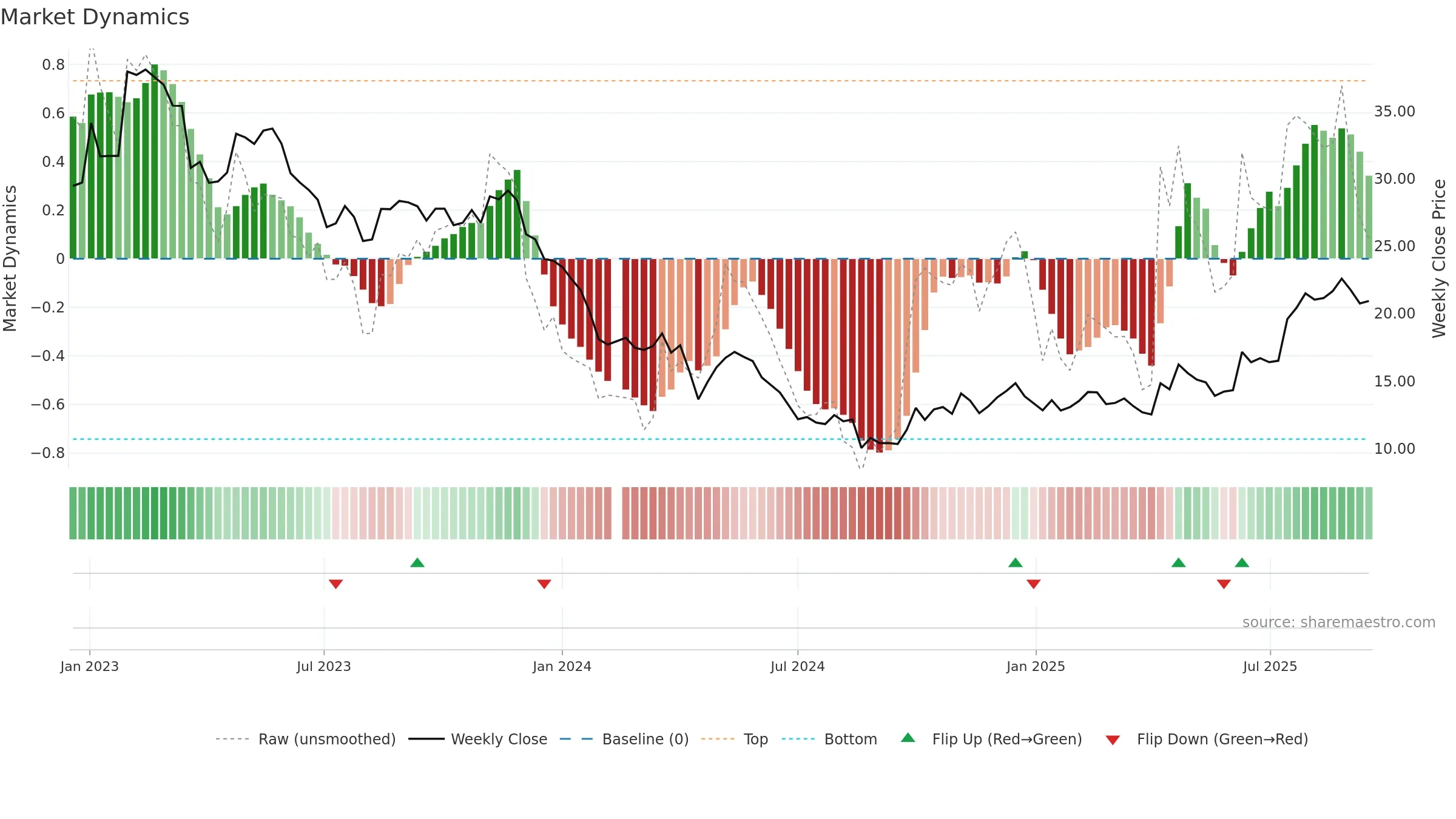Click the gap in the heat strip after Jan 2024
The image size is (1456, 819).
point(617,513)
